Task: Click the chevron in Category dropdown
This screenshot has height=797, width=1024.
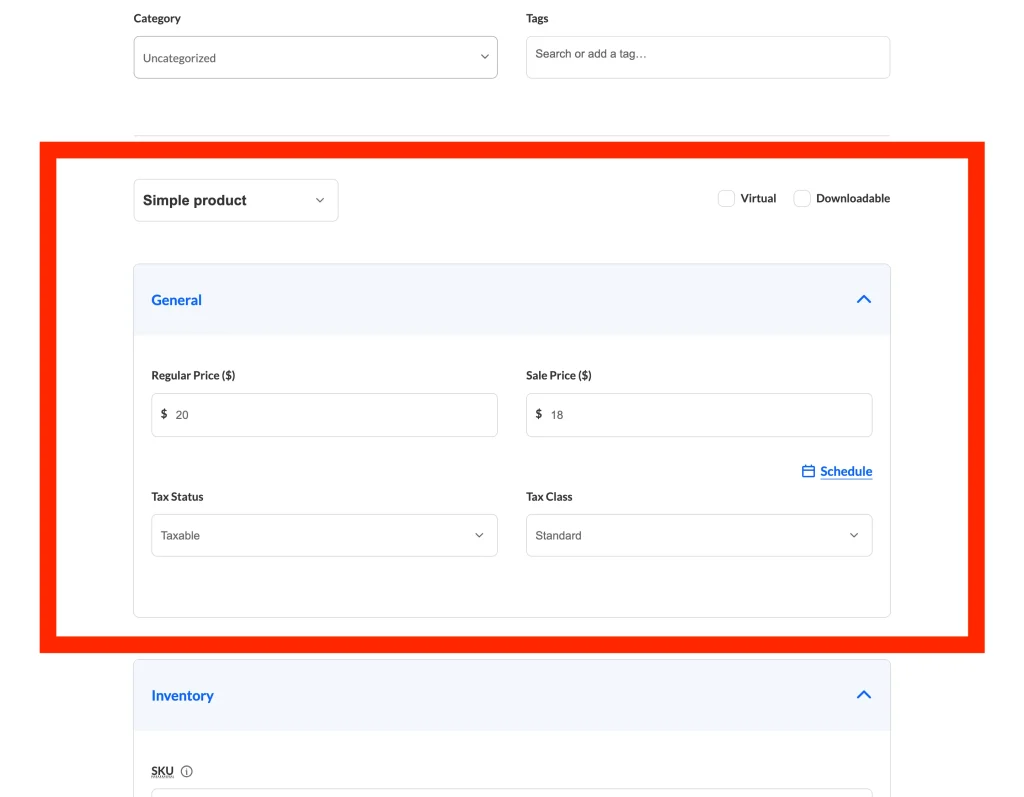Action: (x=484, y=58)
